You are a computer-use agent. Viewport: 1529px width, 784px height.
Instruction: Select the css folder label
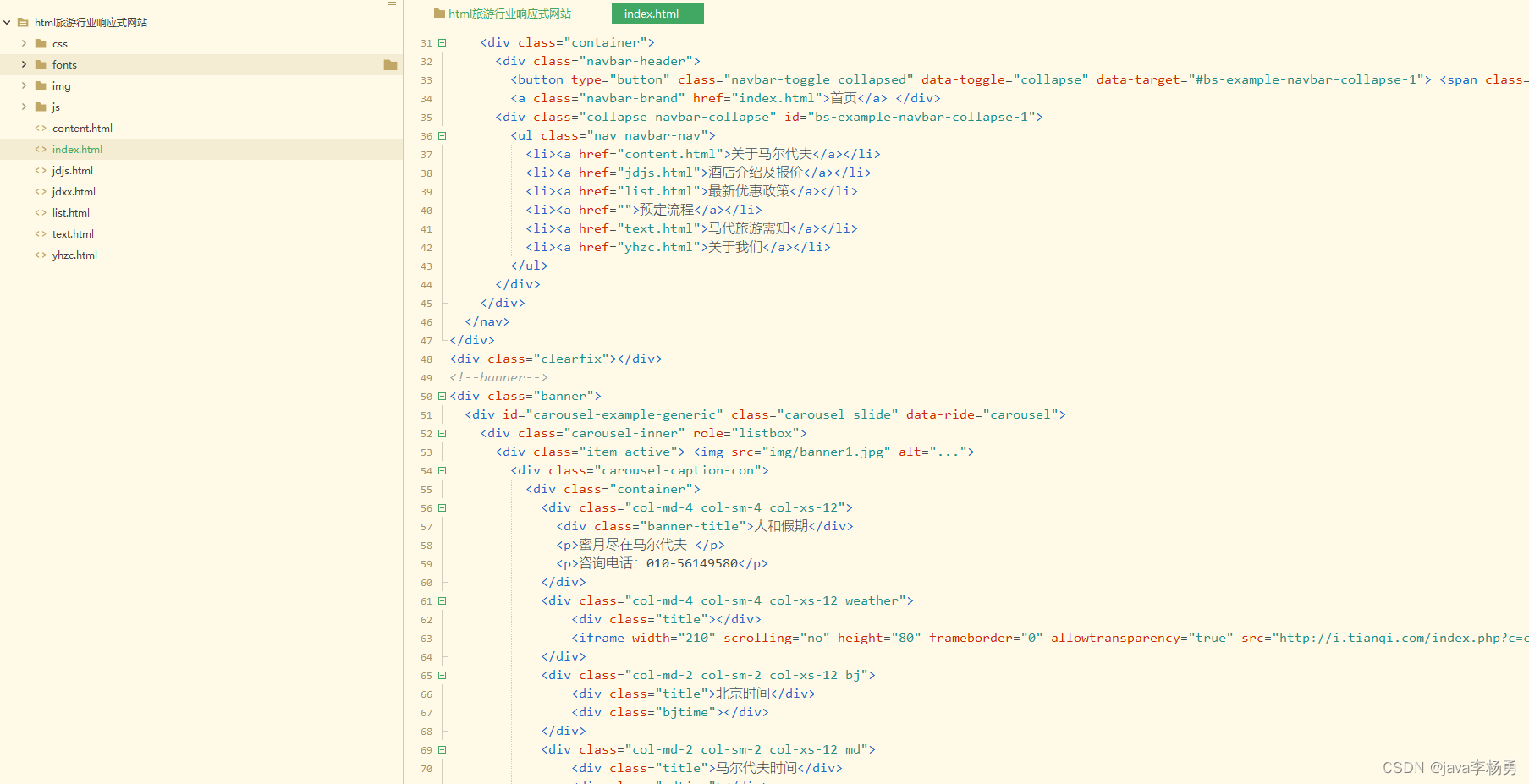click(x=60, y=44)
